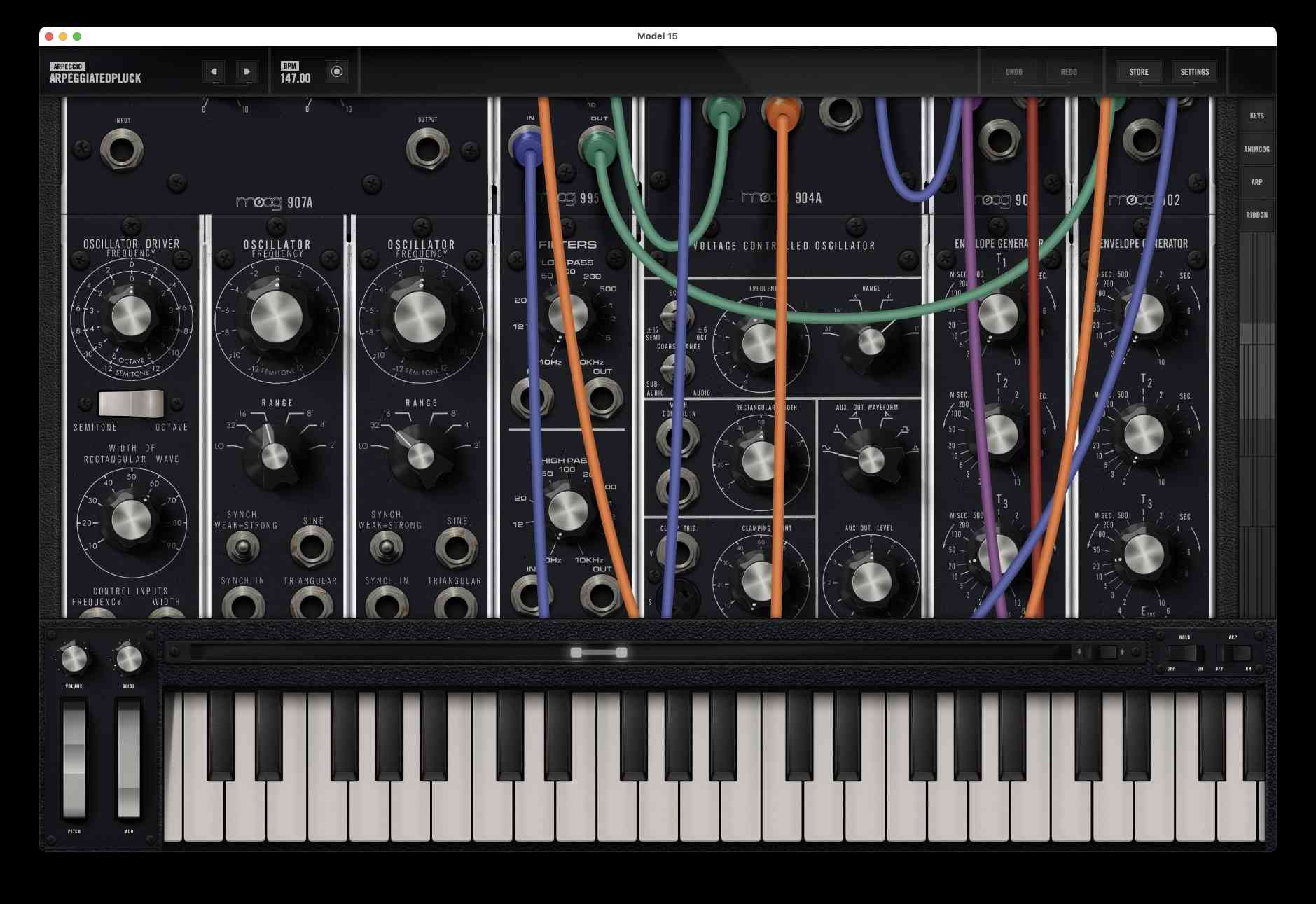Click the 995 OUT jack with green cable
This screenshot has width=1316, height=904.
coord(599,147)
